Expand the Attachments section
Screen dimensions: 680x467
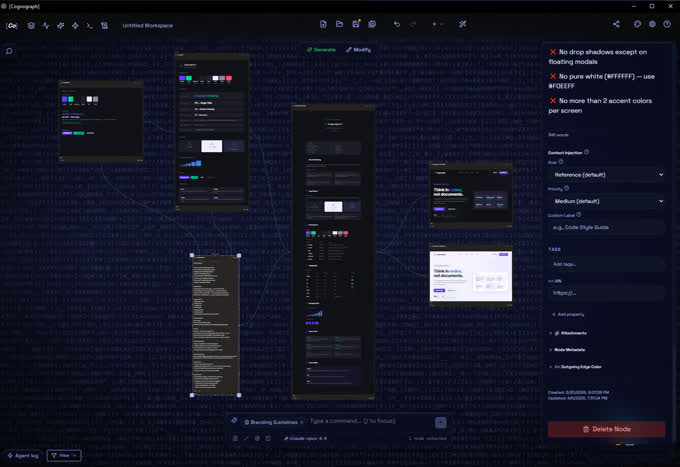click(x=569, y=333)
